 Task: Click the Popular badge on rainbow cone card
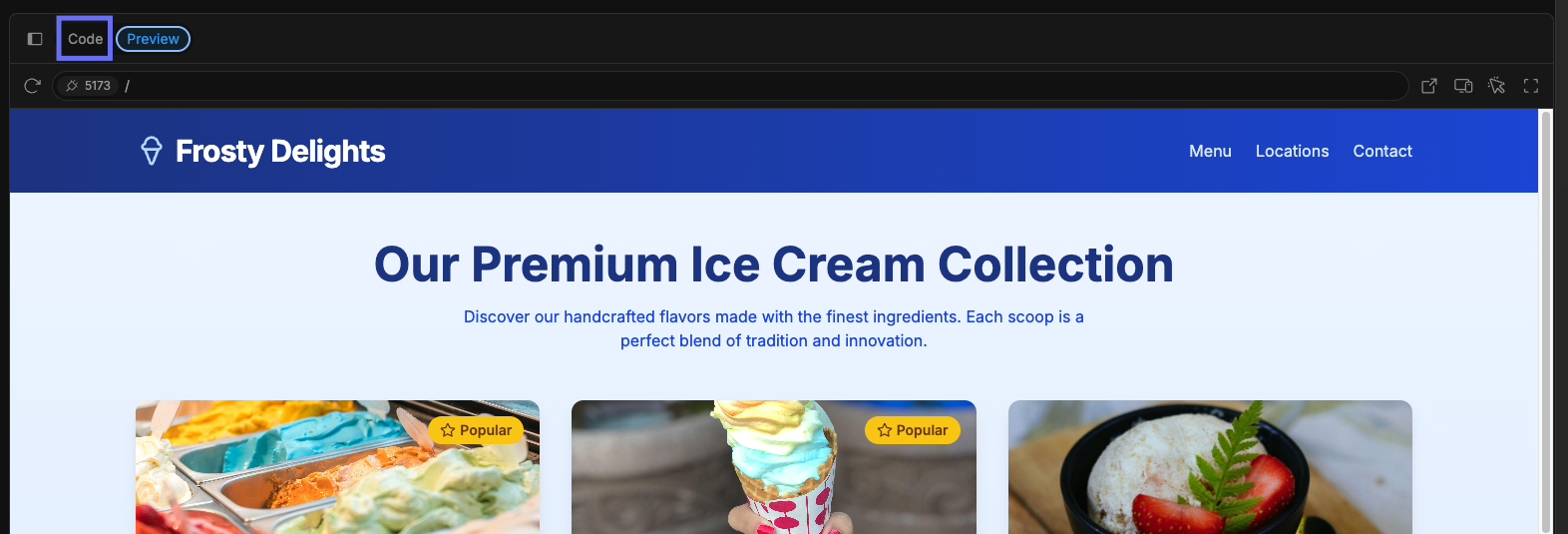pyautogui.click(x=913, y=430)
